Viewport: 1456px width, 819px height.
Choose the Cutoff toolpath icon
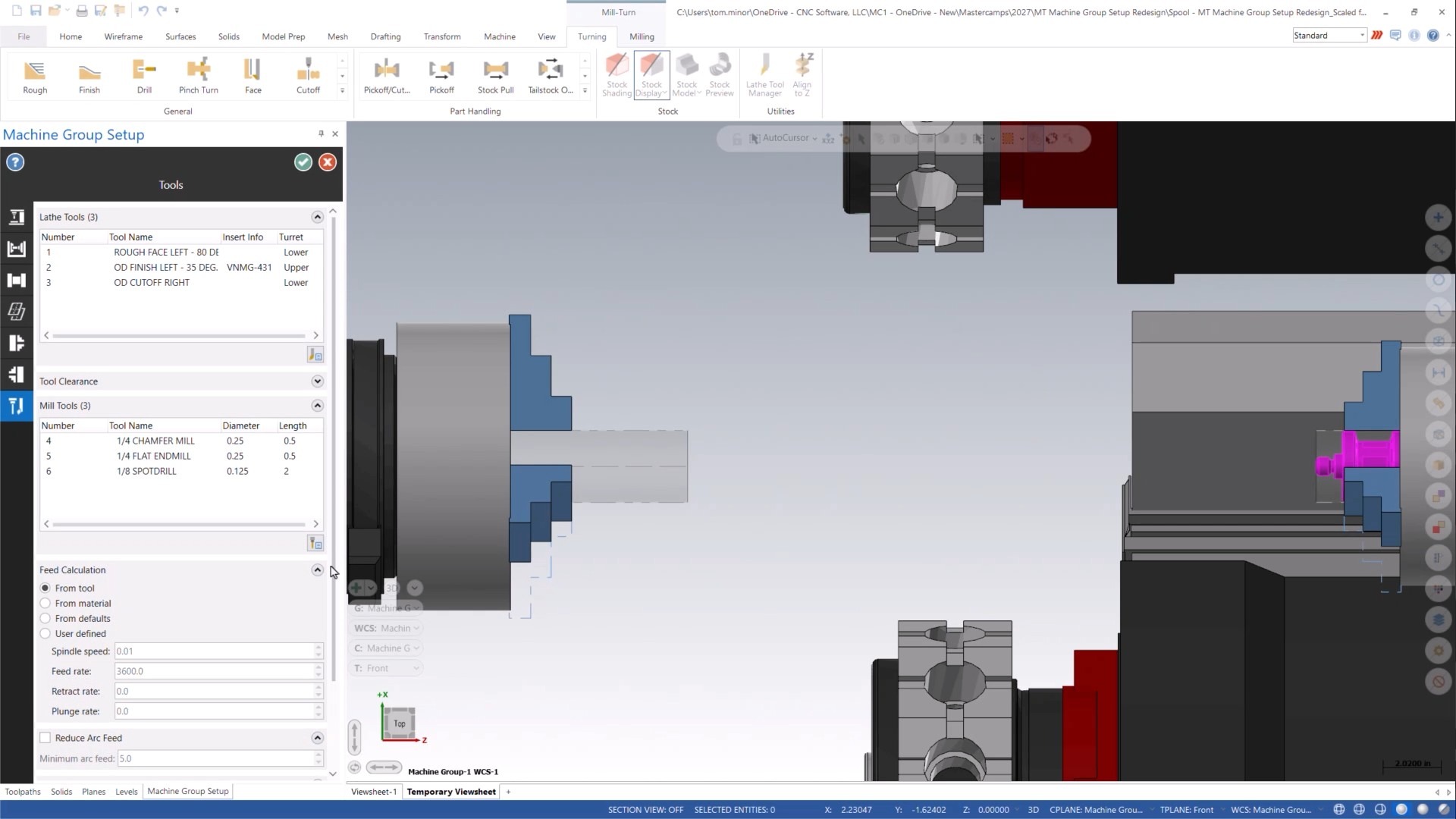tap(308, 77)
